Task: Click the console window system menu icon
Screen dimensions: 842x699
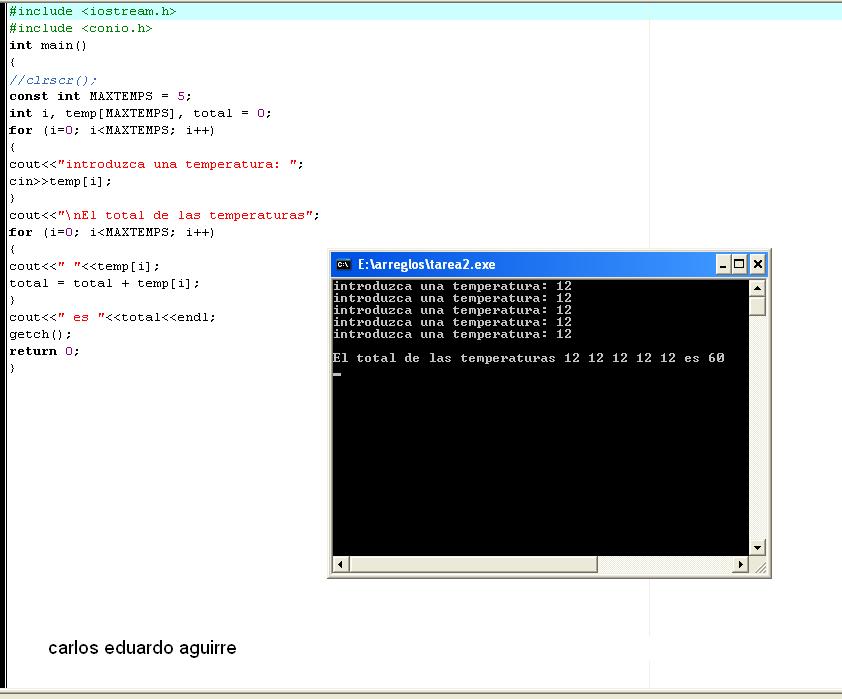Action: click(343, 264)
